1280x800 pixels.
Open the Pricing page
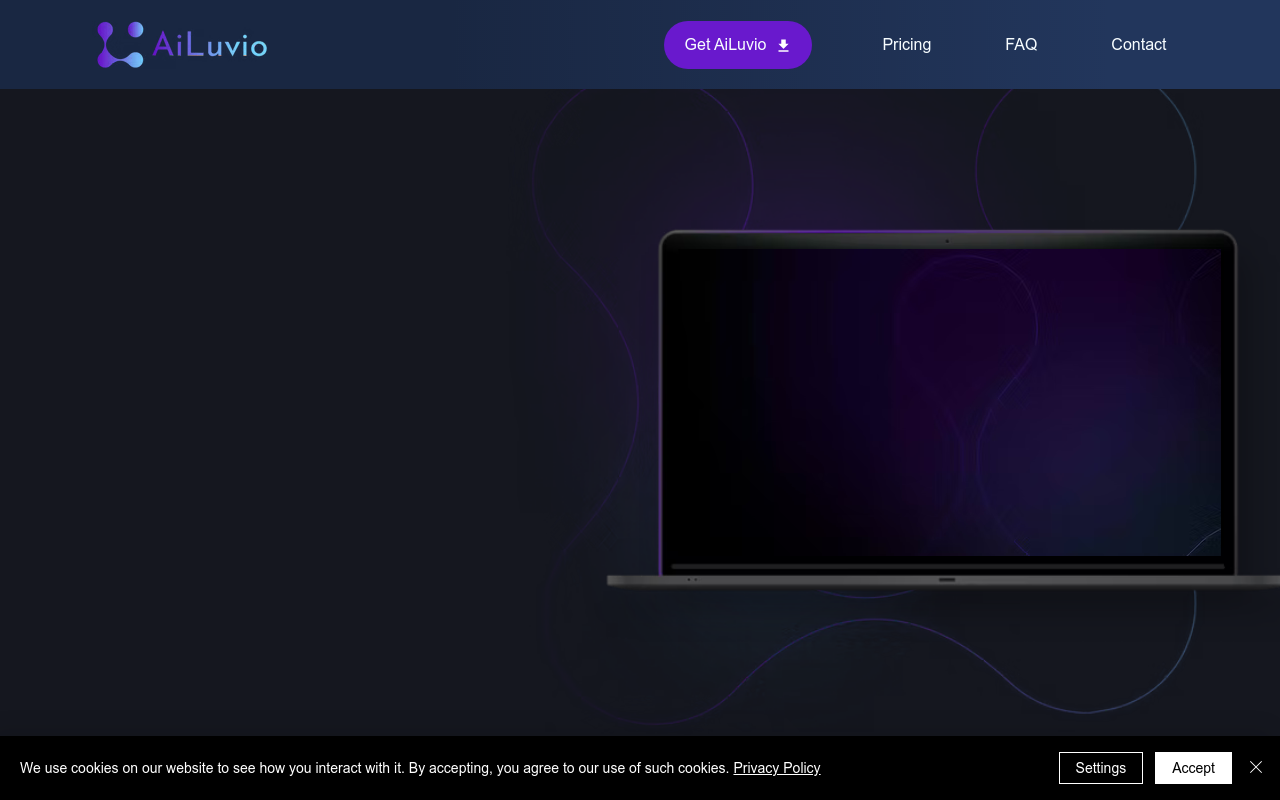(x=906, y=45)
